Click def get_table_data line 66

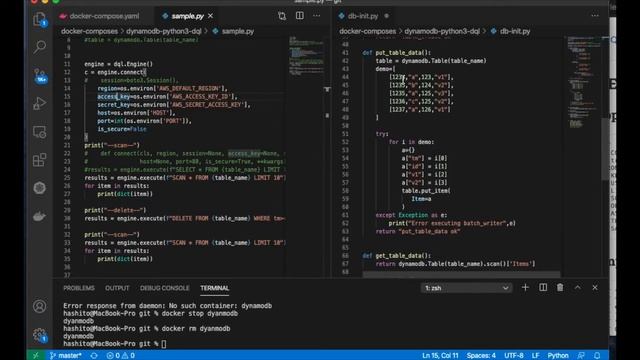click(x=396, y=256)
